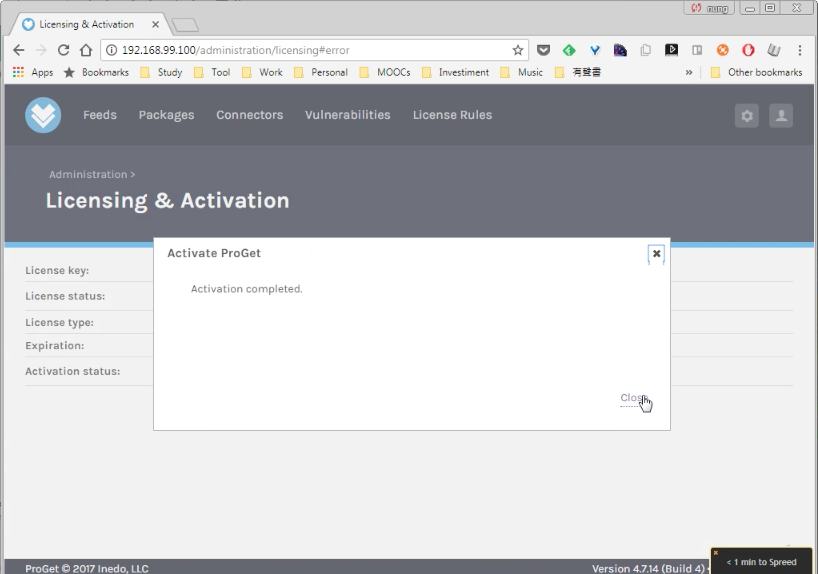Expand the MOOCs bookmark folder
The height and width of the screenshot is (574, 818).
385,73
